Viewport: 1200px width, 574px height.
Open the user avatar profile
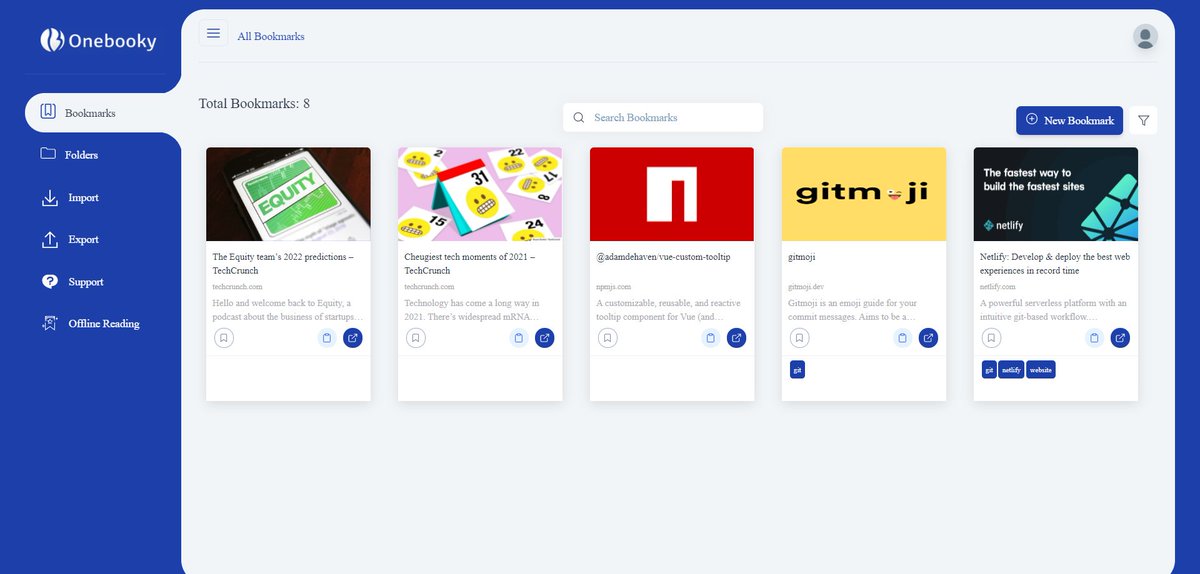(x=1145, y=37)
